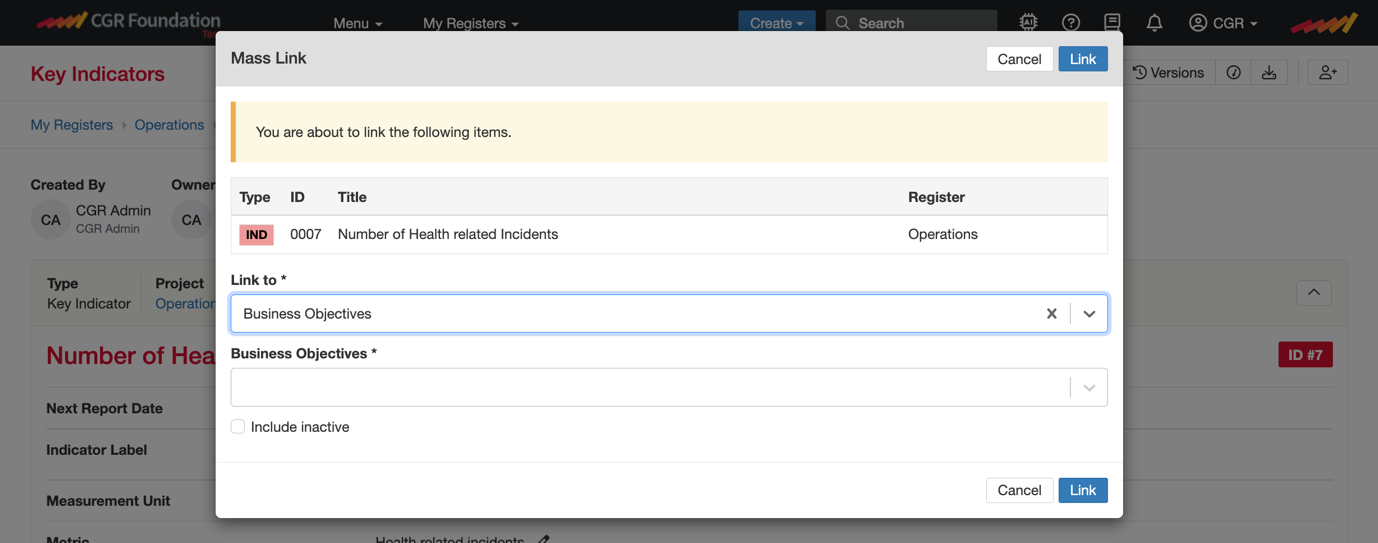1378x543 pixels.
Task: Click the Next Report Date label
Action: [x=105, y=408]
